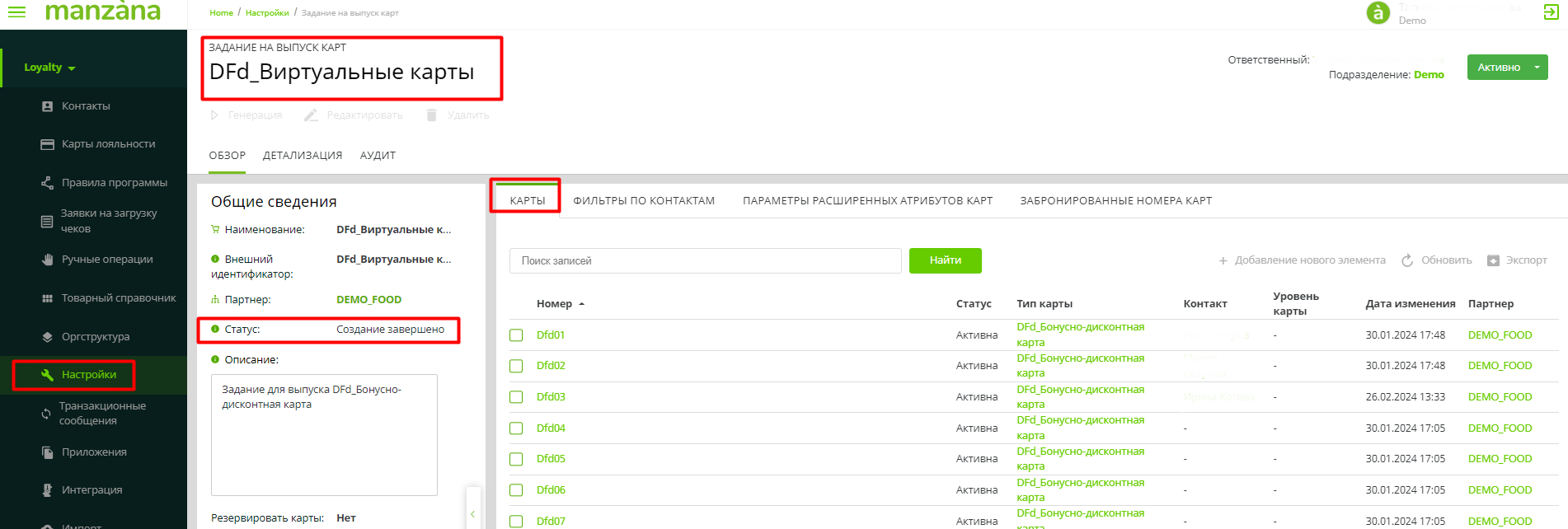Check the checkbox for card Dfd01
1568x529 pixels.
516,335
